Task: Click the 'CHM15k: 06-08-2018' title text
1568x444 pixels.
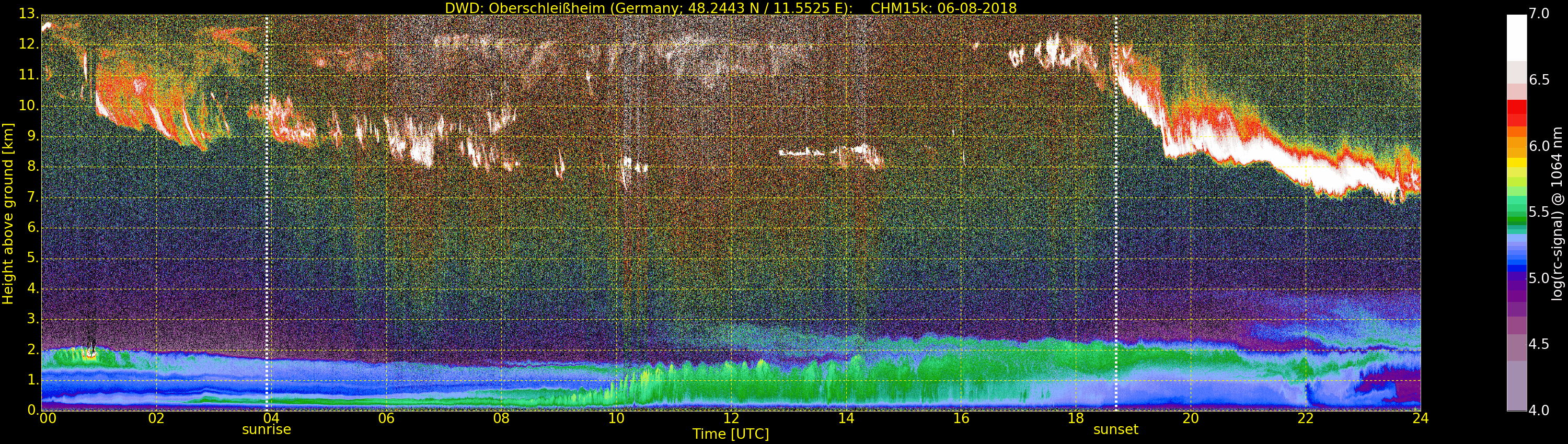Action: [x=944, y=8]
